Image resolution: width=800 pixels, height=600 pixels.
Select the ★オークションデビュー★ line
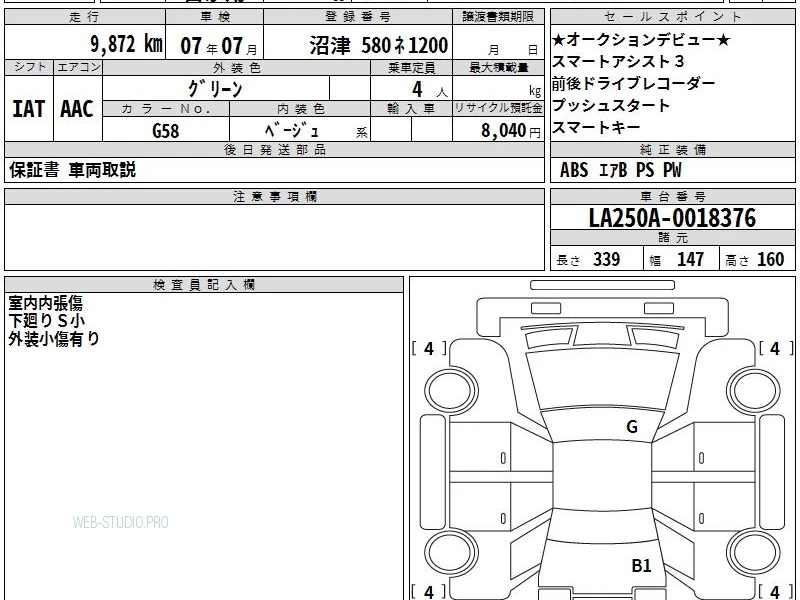point(641,39)
